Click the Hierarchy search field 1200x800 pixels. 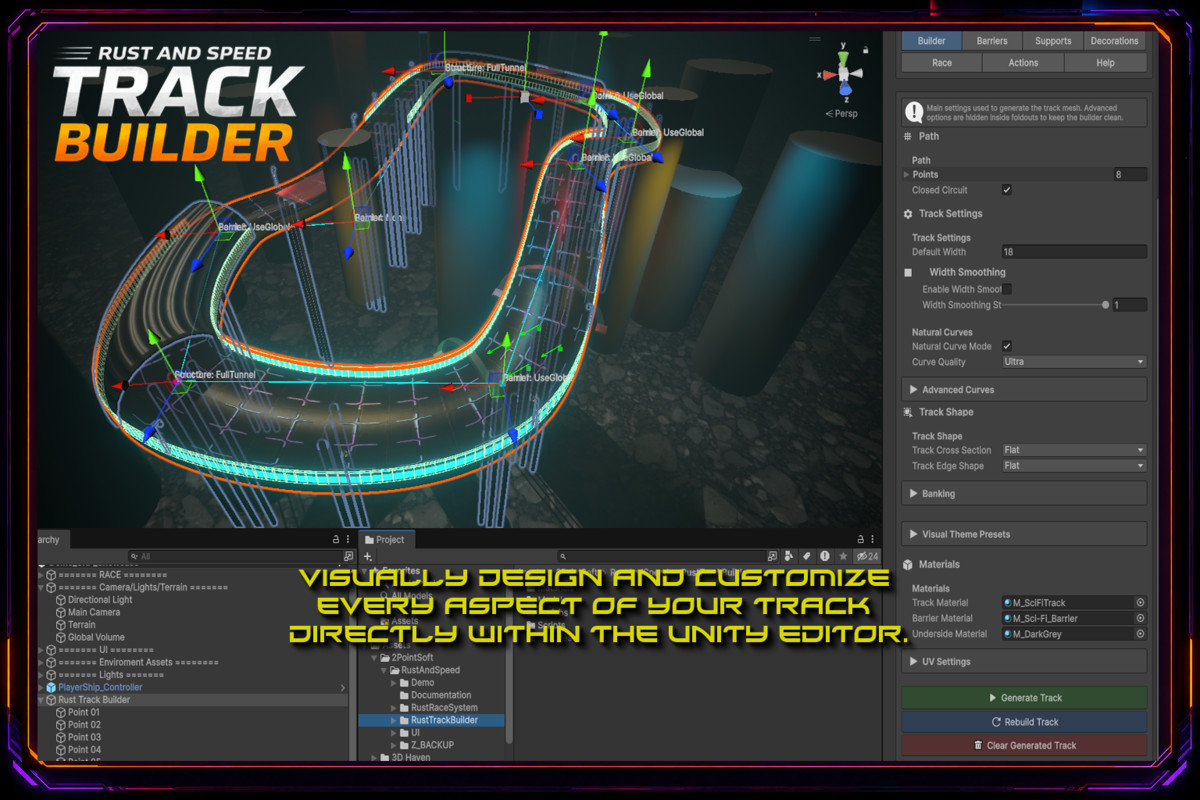[234, 556]
